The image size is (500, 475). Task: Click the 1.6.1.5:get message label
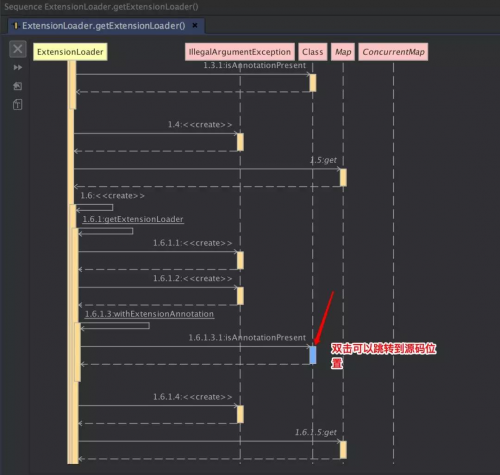[x=316, y=432]
